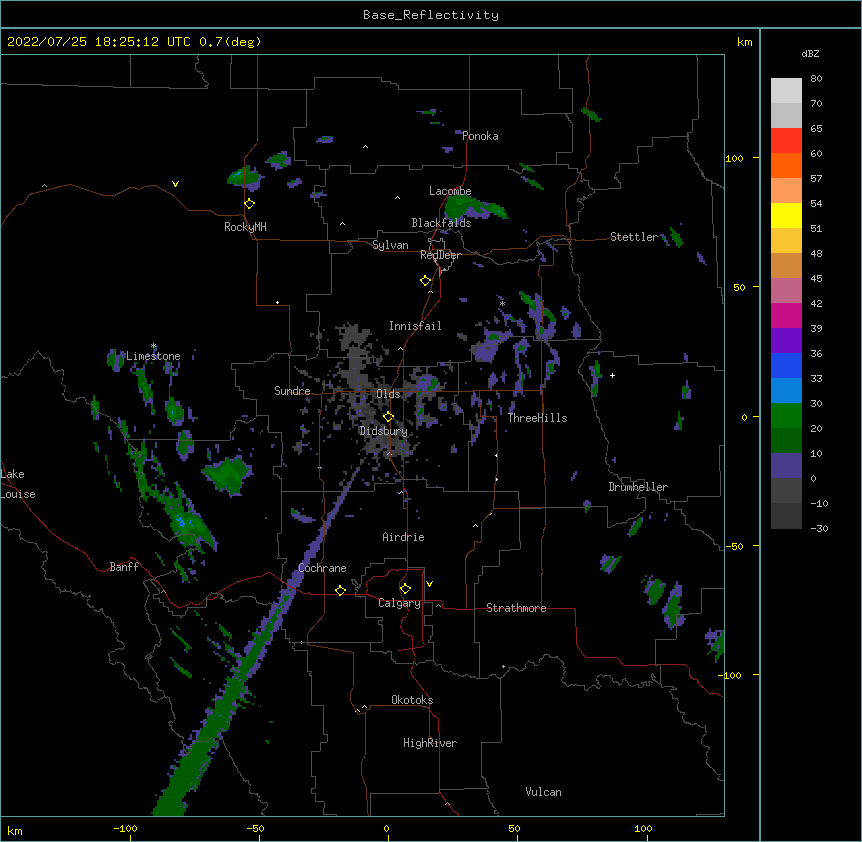Image resolution: width=862 pixels, height=842 pixels.
Task: Select the asterisk marker northeast of Innisfail
Action: [x=502, y=303]
